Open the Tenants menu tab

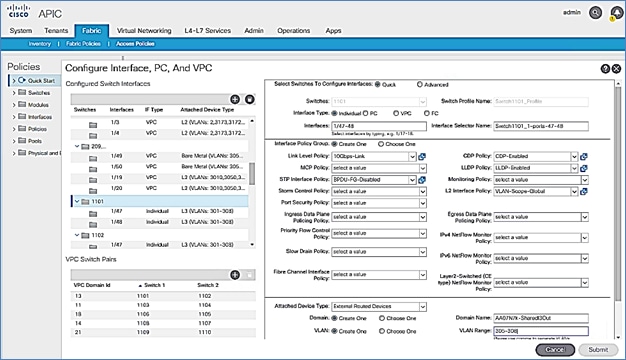56,31
